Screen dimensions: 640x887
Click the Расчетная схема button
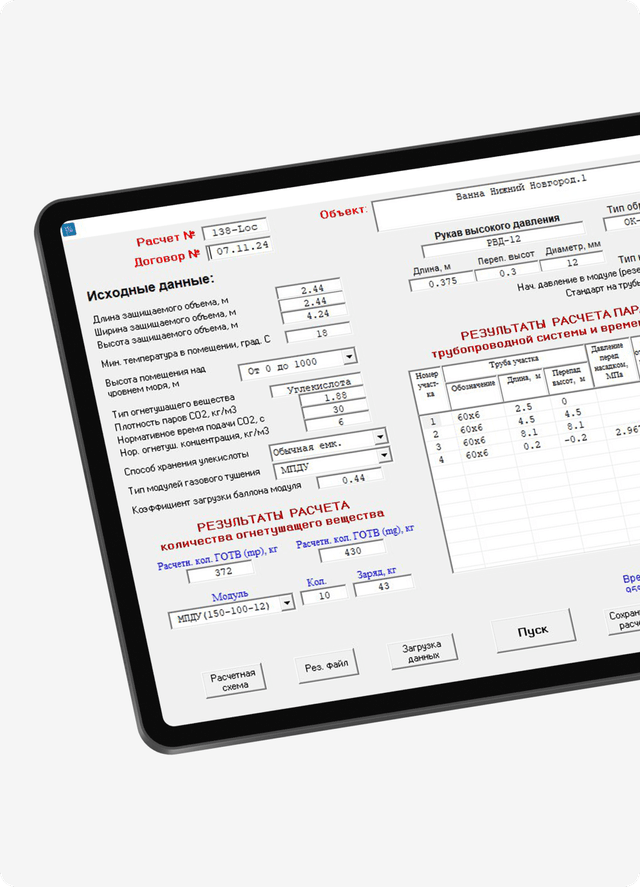point(234,679)
